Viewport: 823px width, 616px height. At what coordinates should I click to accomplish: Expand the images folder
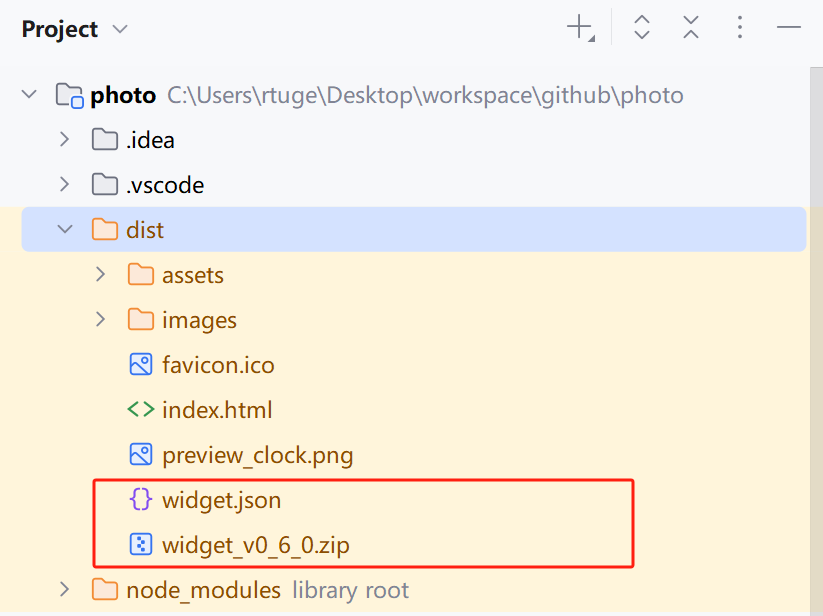pos(100,320)
